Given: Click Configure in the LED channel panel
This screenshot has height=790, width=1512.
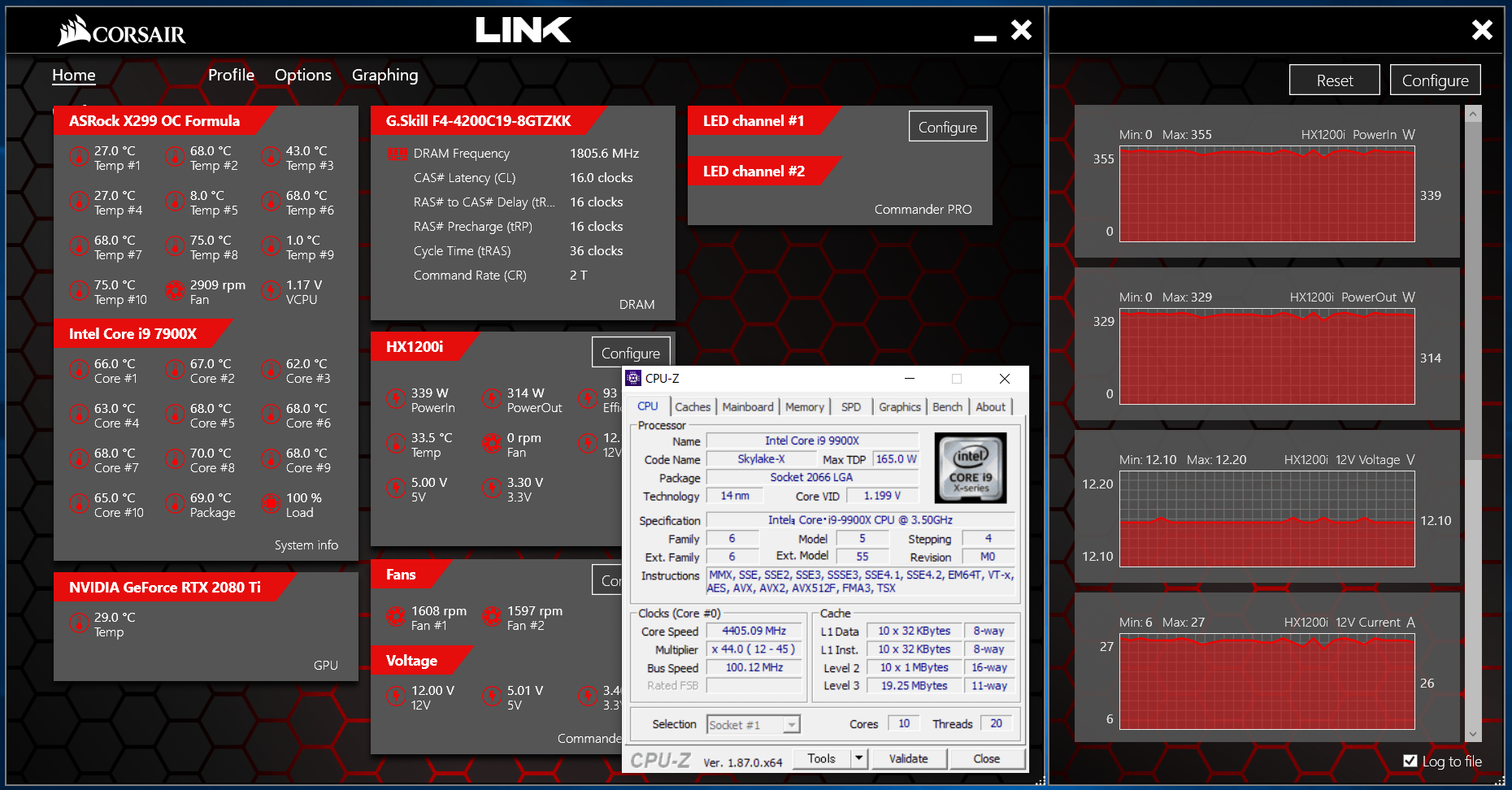Looking at the screenshot, I should (948, 127).
